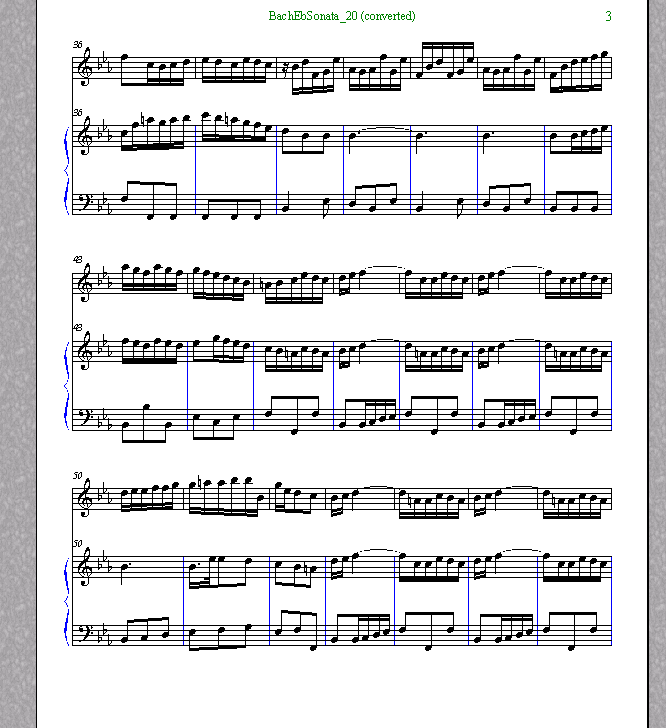Click the piano treble clef in the third system
Screen dimensions: 666x728
pyautogui.click(x=84, y=567)
